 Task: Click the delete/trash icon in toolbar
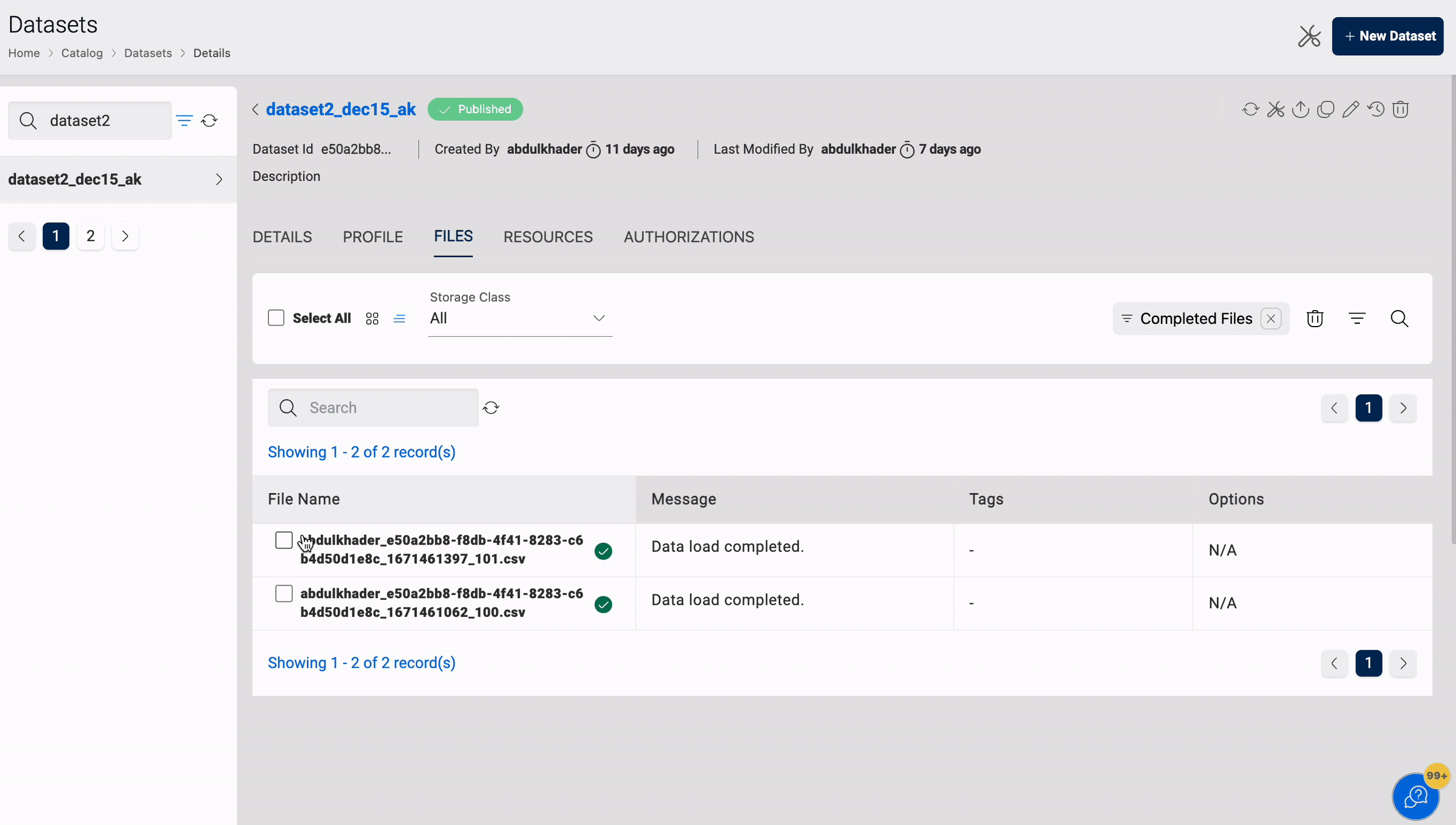pos(1400,109)
